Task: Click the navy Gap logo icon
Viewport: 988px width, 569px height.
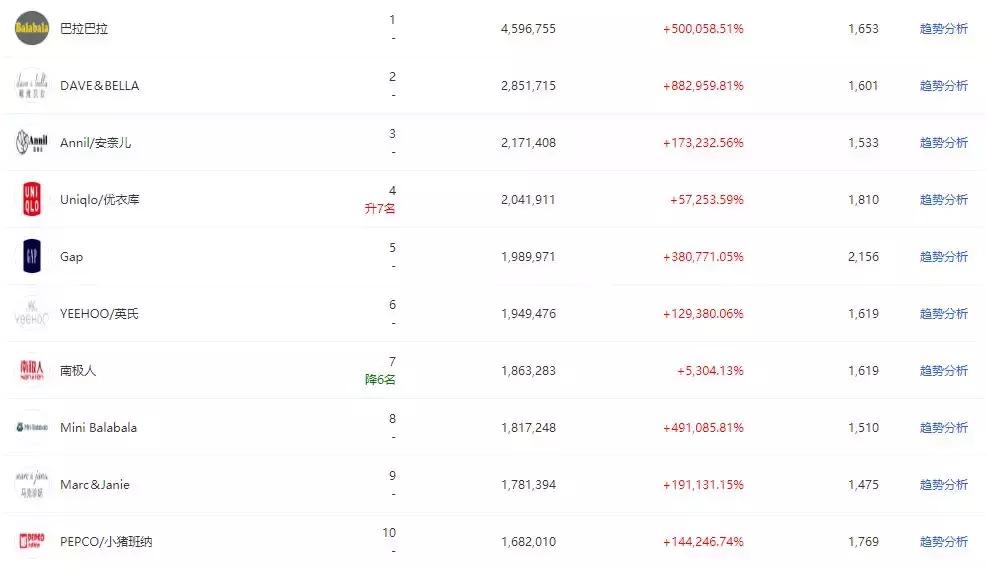Action: point(31,257)
